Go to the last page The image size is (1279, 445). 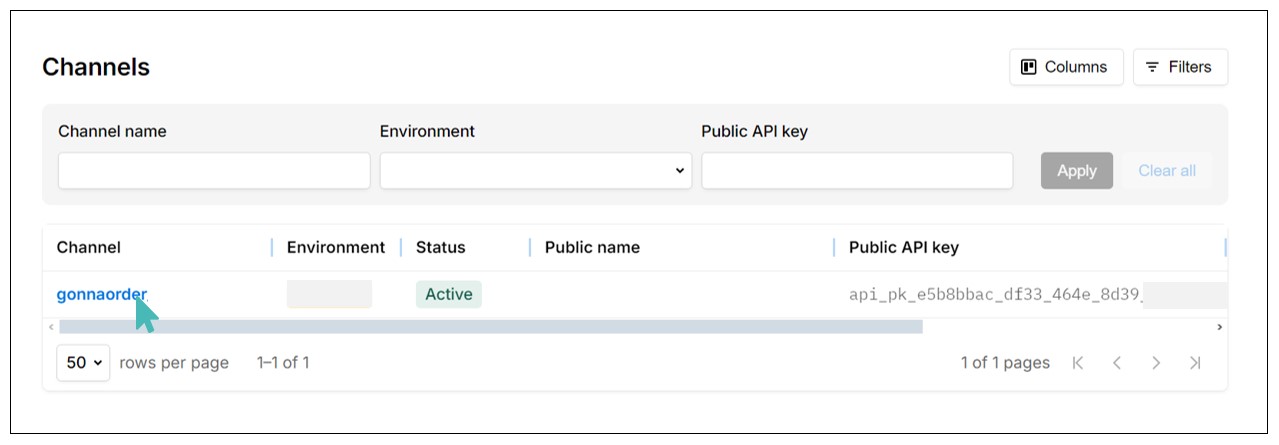pos(1195,363)
